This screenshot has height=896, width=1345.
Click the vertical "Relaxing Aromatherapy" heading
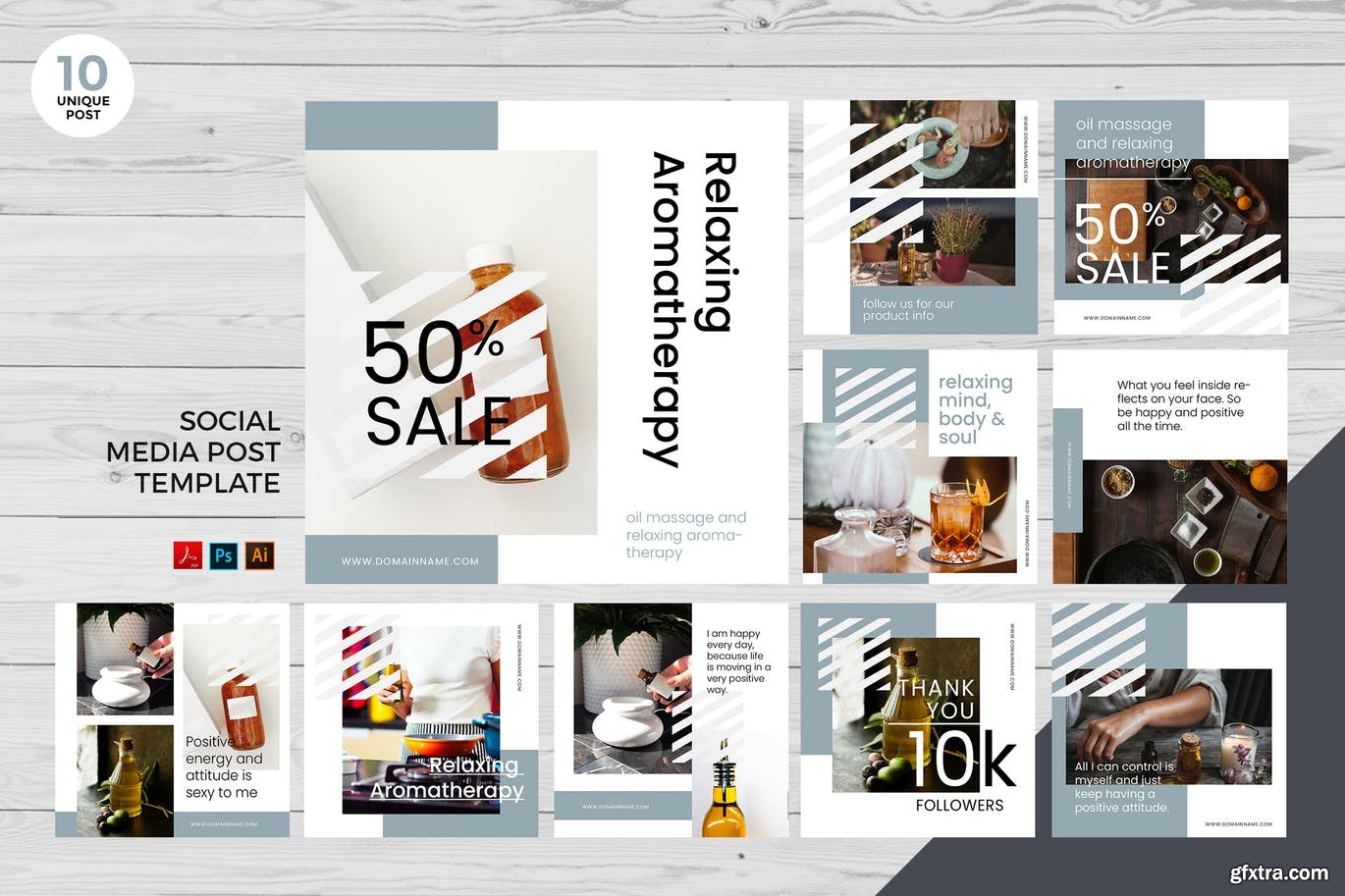point(691,308)
